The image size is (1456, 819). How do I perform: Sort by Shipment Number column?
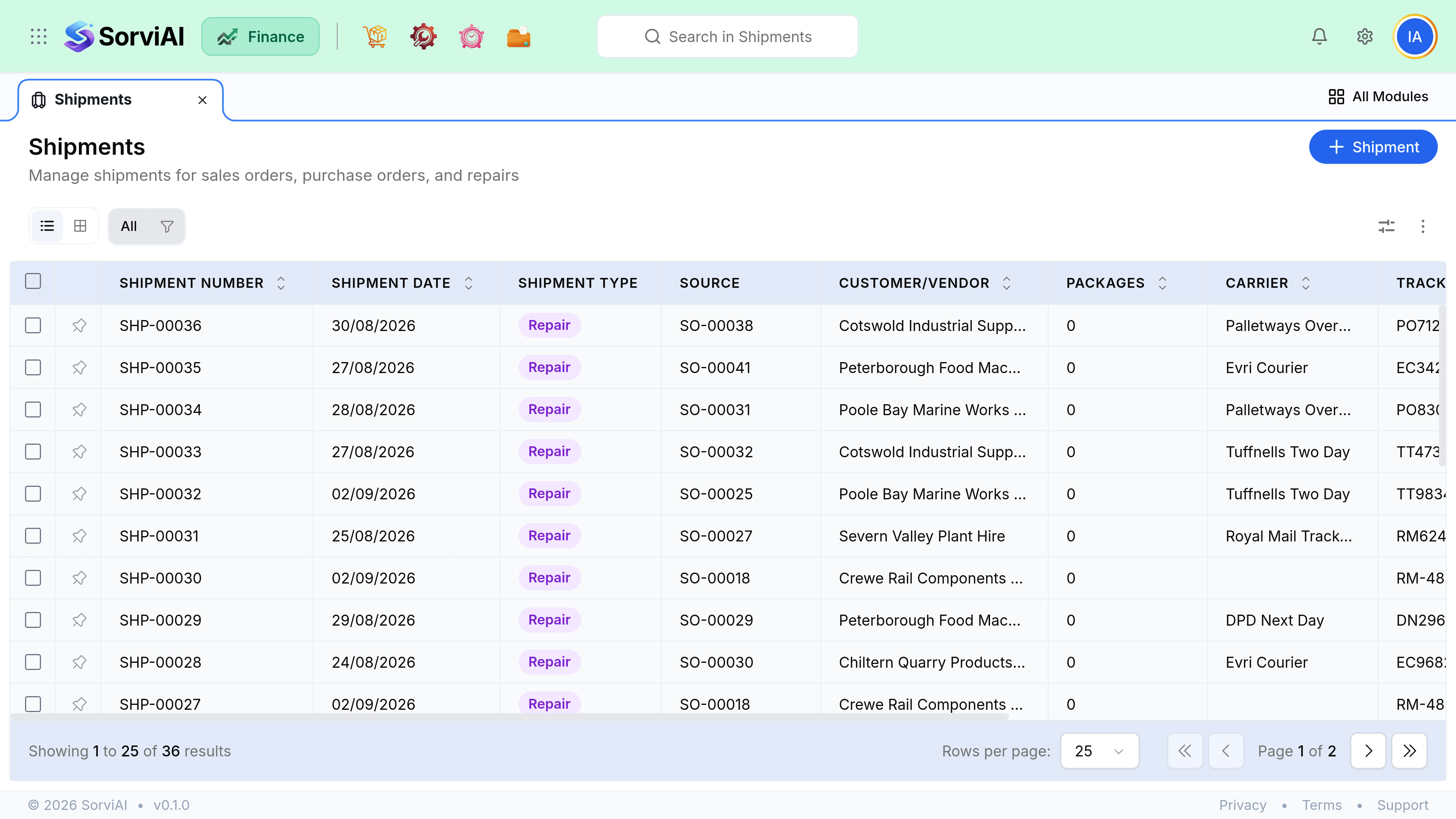281,283
